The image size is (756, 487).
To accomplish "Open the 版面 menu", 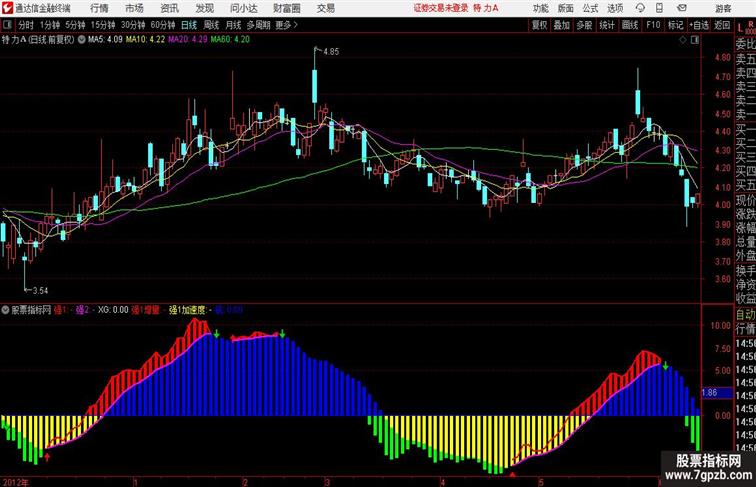I will [566, 8].
